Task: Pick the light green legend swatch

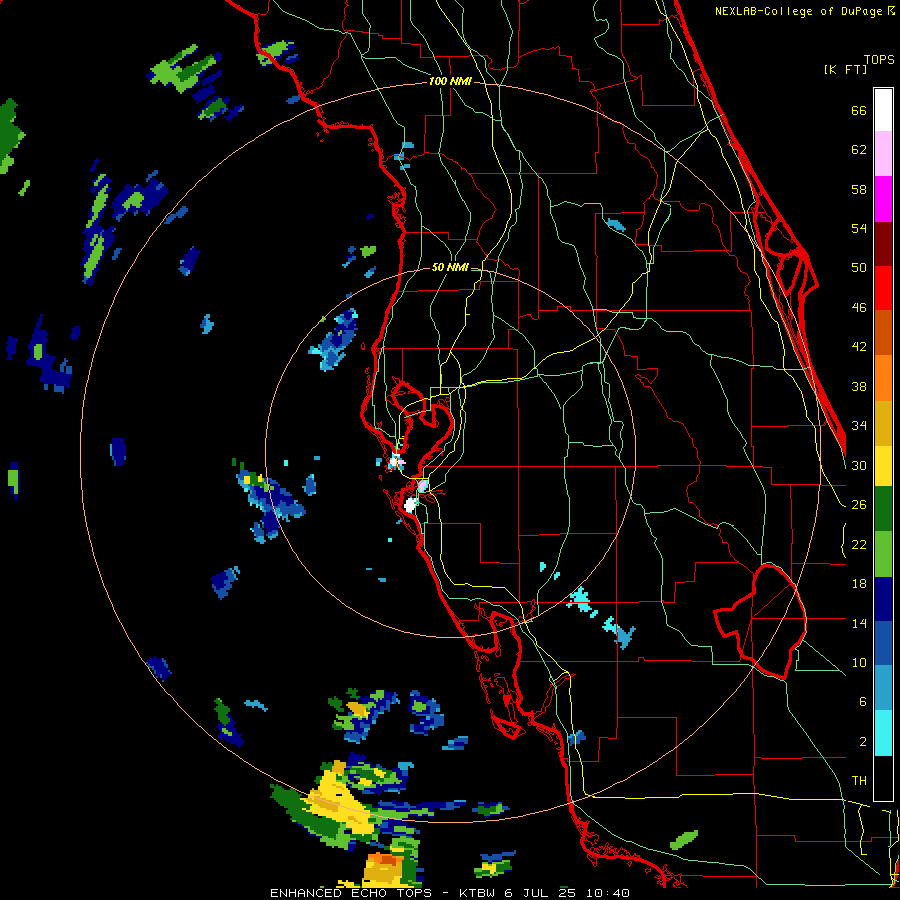Action: coord(883,554)
